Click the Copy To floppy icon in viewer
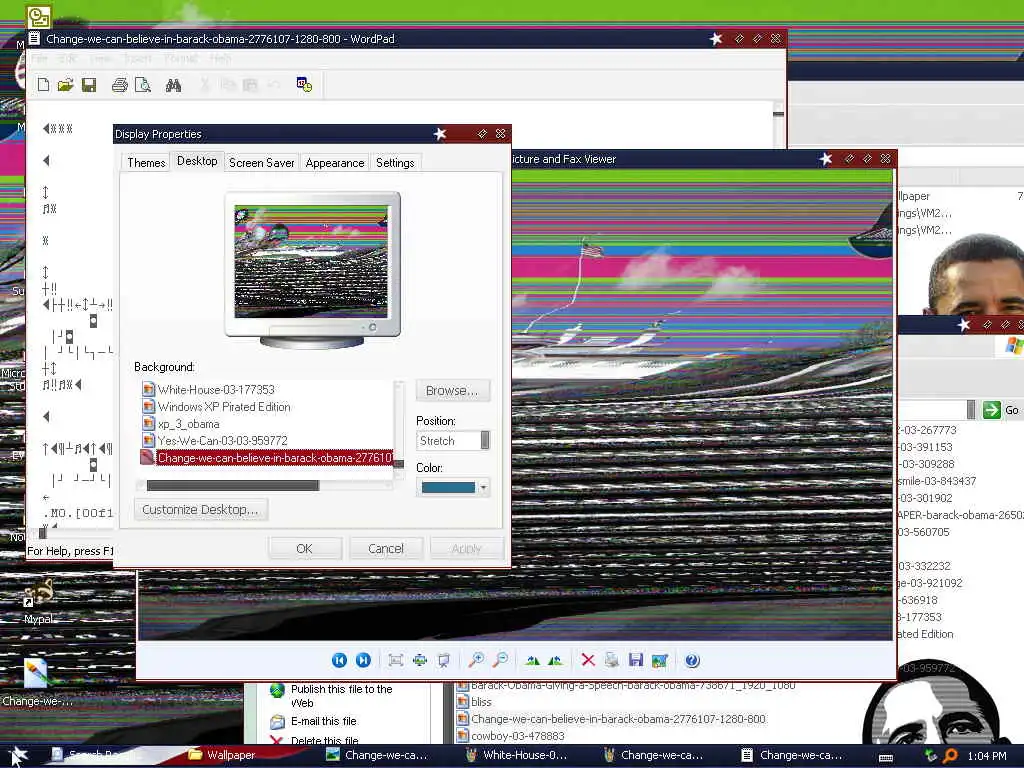Viewport: 1024px width, 768px height. click(635, 660)
